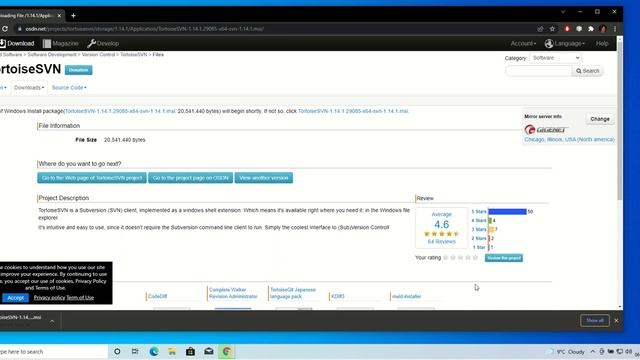Open Complete Walker Revision Administrator link
The image size is (640, 360).
233,293
